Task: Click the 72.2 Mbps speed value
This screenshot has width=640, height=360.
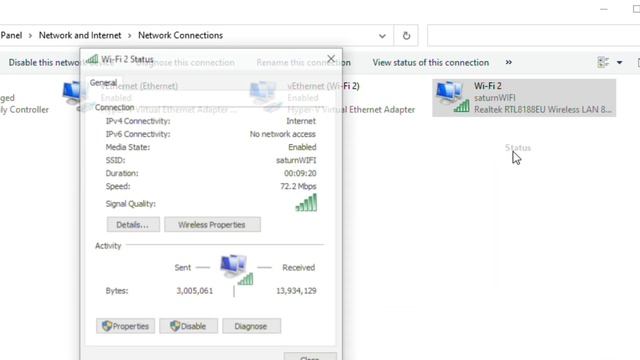Action: 298,187
